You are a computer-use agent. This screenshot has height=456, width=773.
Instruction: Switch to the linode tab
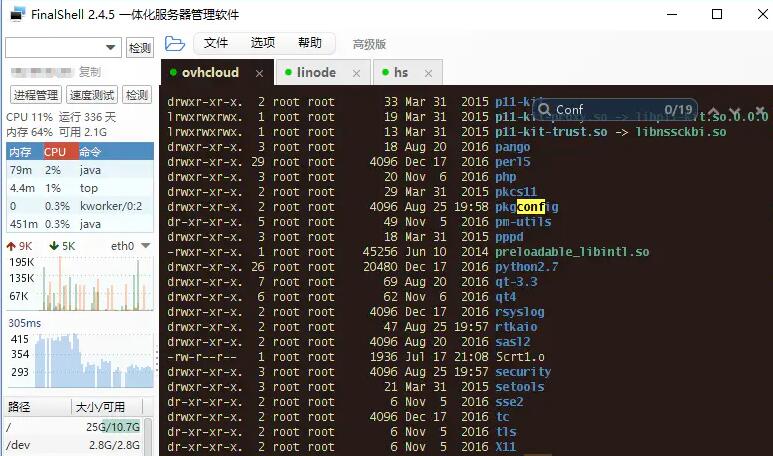click(x=316, y=73)
